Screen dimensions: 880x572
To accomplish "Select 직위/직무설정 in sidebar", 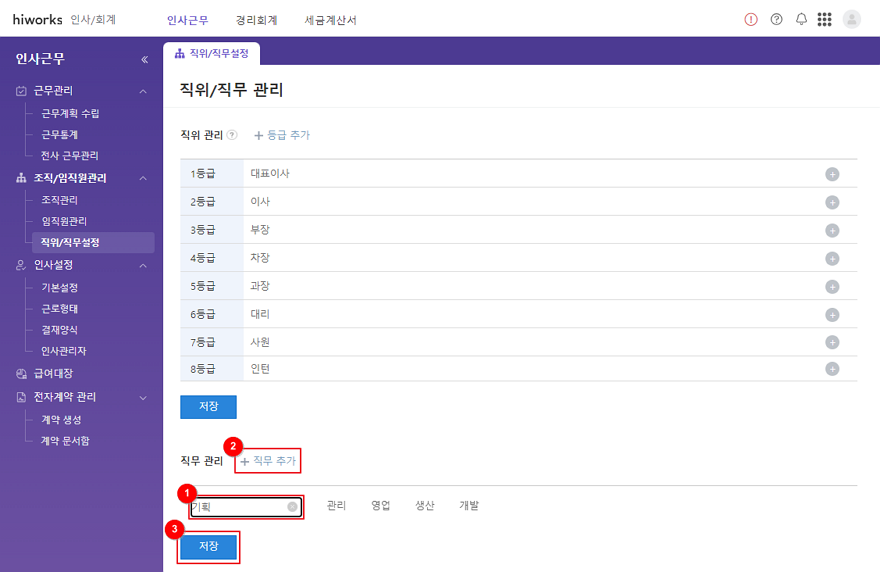I will pyautogui.click(x=93, y=242).
